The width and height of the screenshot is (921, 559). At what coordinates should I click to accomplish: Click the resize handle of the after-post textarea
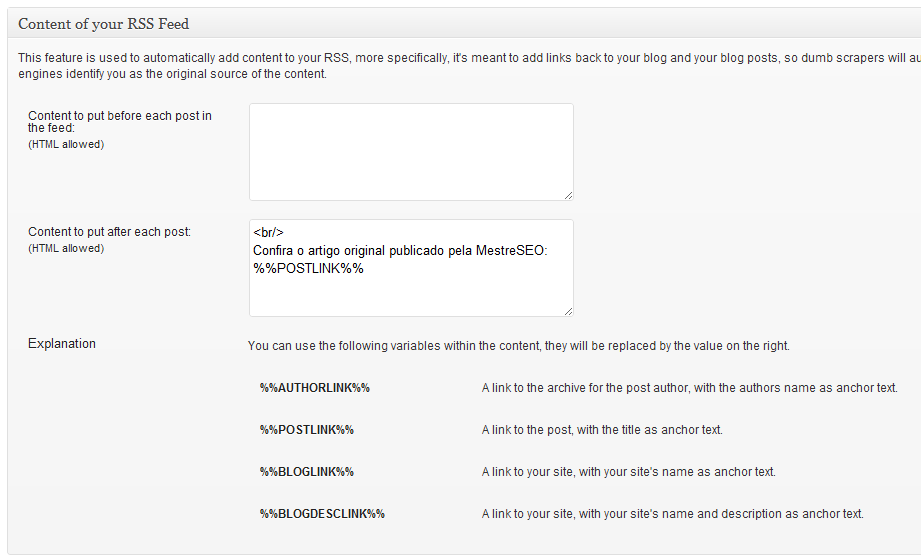568,311
